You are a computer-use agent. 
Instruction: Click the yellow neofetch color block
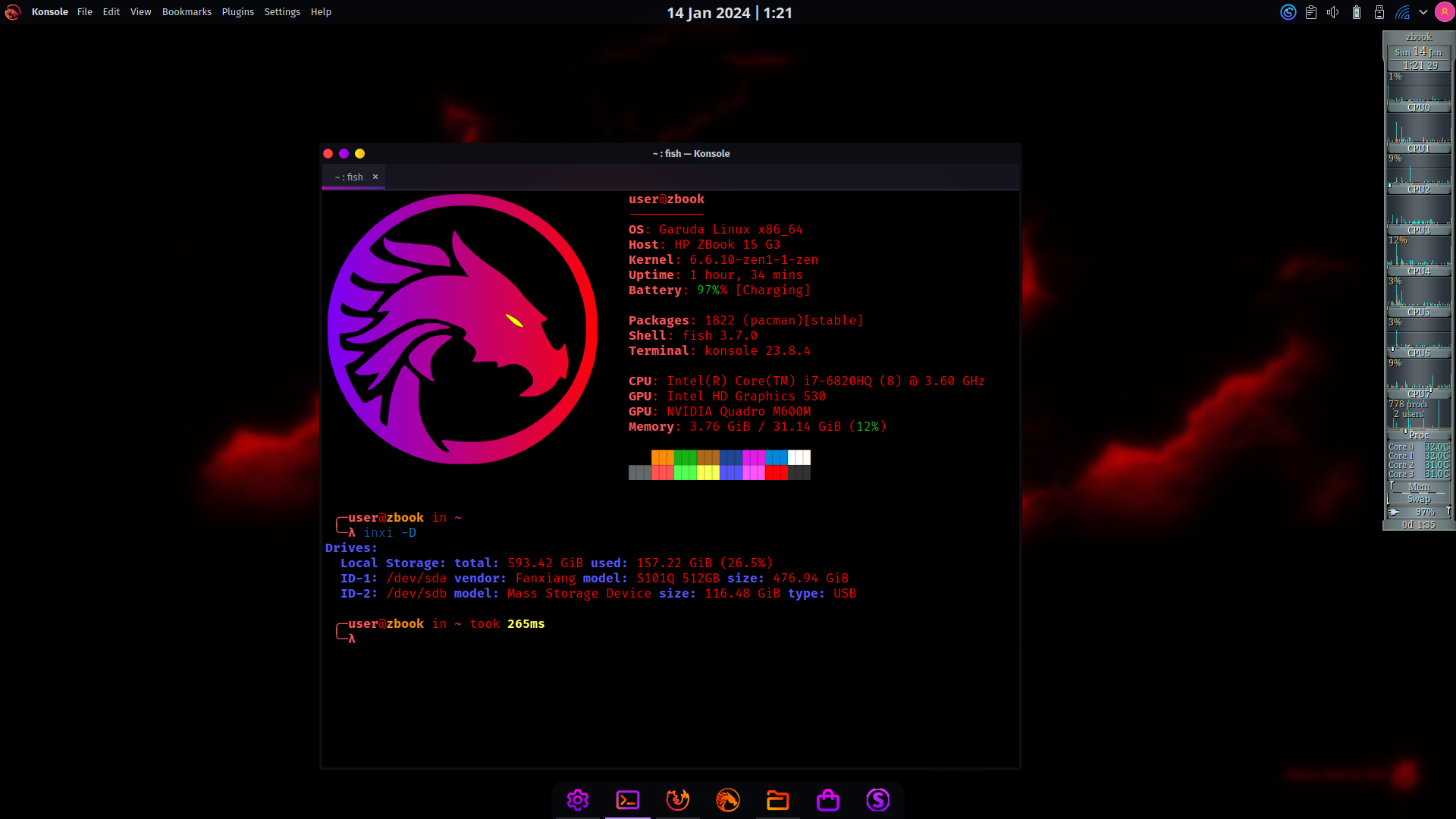point(708,472)
